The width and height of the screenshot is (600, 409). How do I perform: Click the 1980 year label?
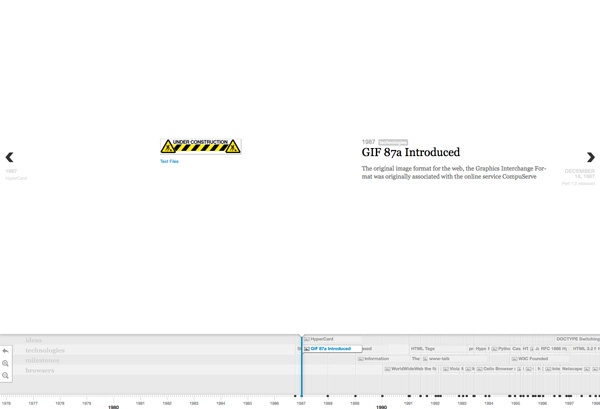[x=113, y=407]
